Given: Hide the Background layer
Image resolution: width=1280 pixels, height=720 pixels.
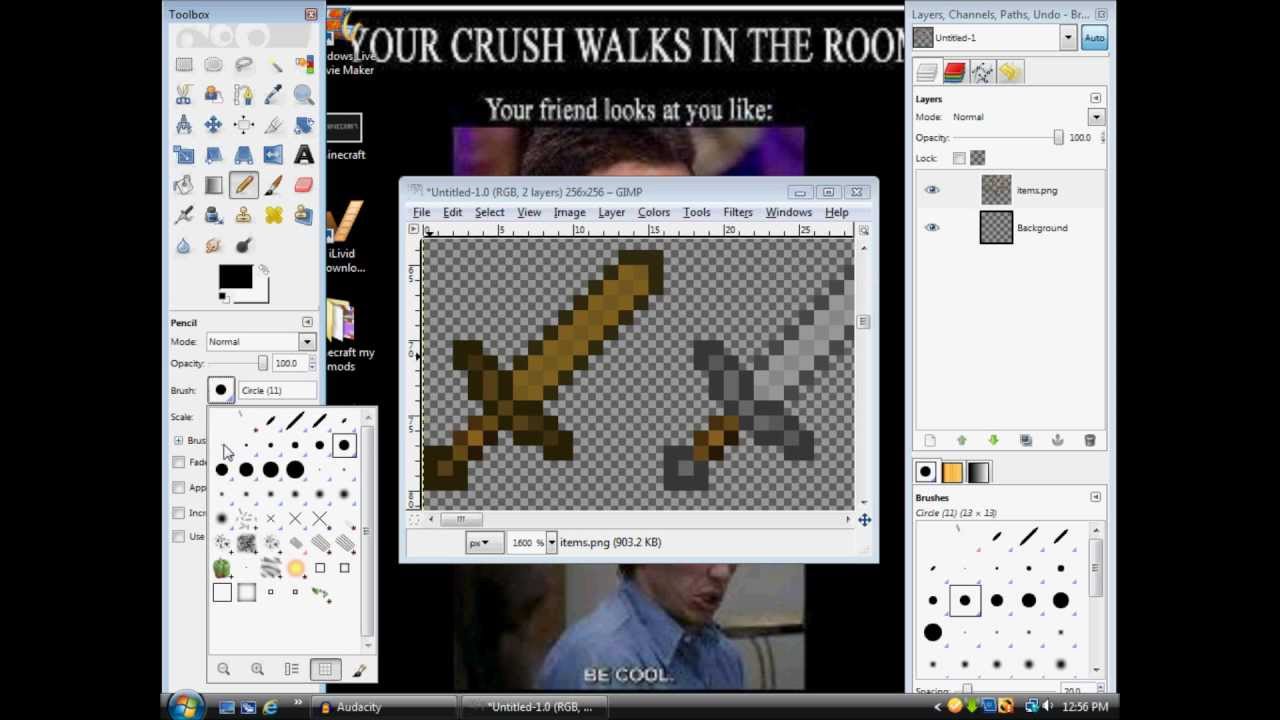Looking at the screenshot, I should pyautogui.click(x=932, y=228).
